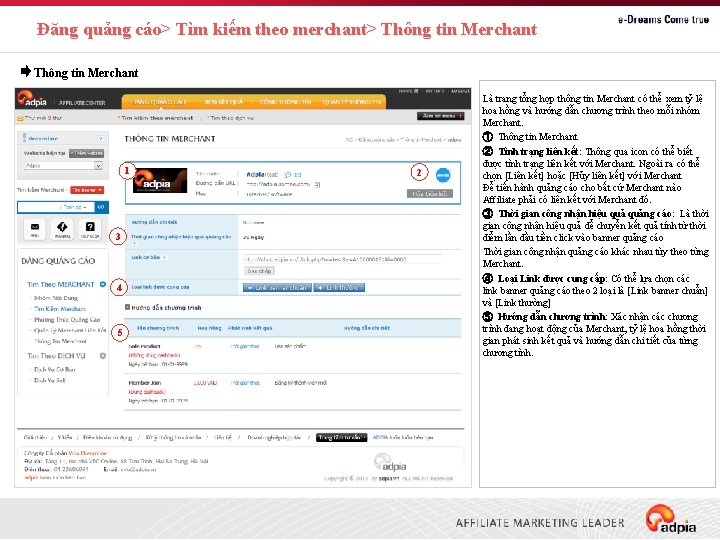The width and height of the screenshot is (720, 540).
Task: Expand the account name dropdown in sidebar
Action: [100, 138]
